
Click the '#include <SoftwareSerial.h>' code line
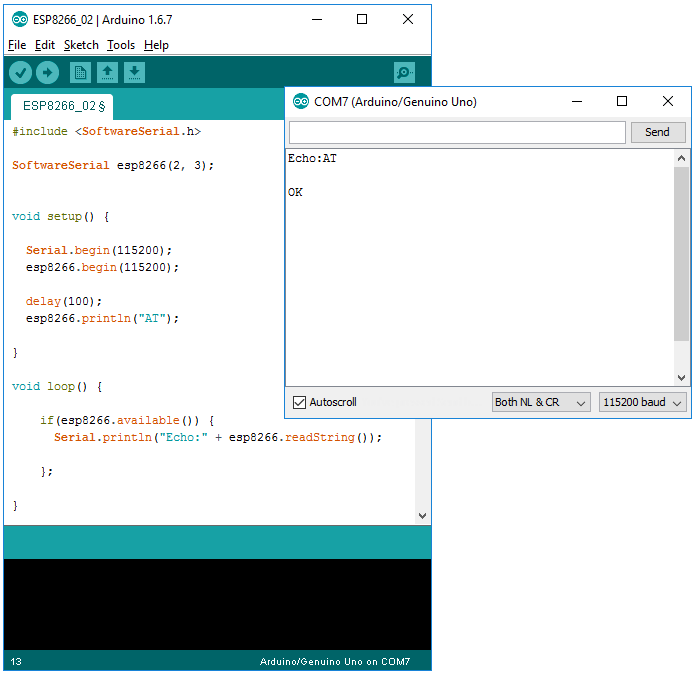(x=106, y=131)
